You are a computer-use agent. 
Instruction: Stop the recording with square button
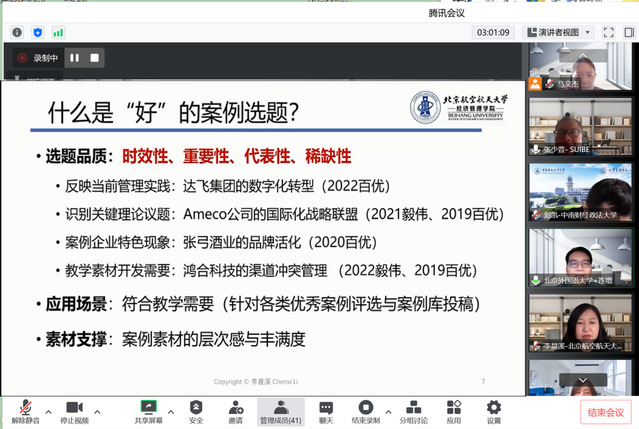pos(95,58)
